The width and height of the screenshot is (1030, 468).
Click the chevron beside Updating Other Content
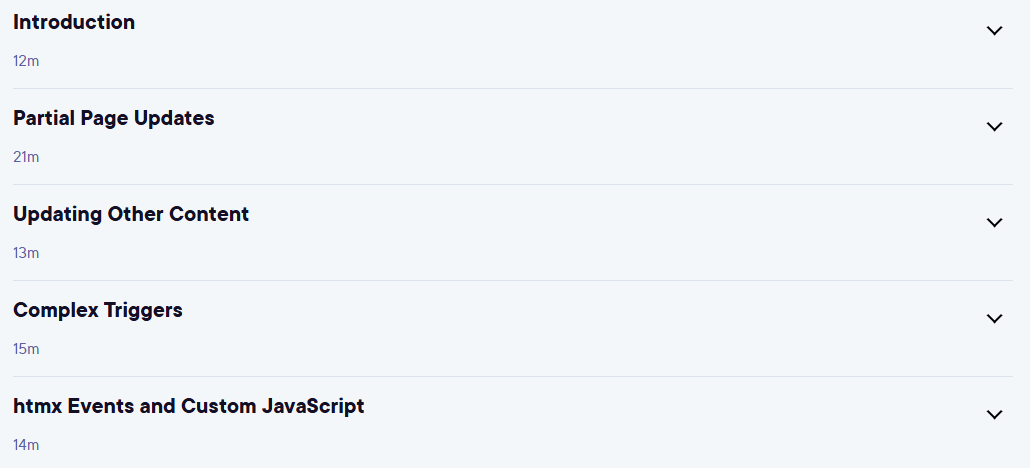coord(995,222)
